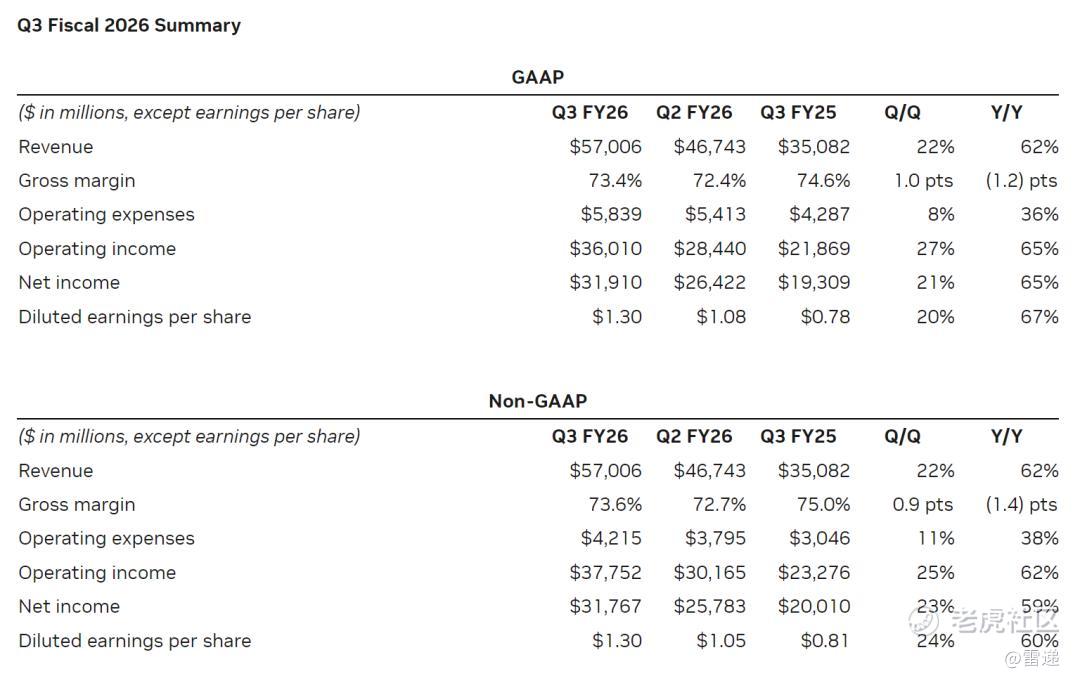1080x683 pixels.
Task: Select the Non-GAAP Q2 FY26 column header
Action: point(694,437)
